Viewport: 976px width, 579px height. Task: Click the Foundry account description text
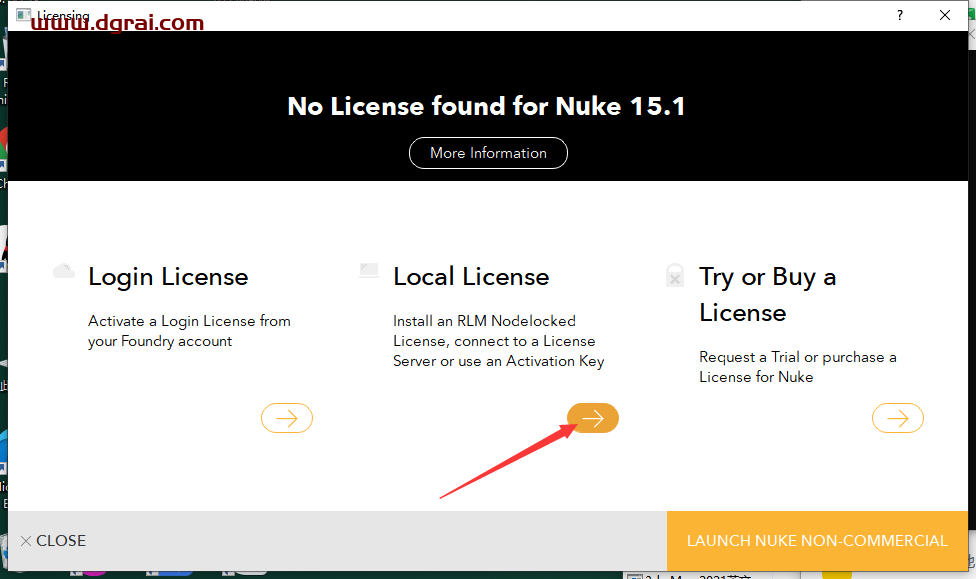pos(189,331)
